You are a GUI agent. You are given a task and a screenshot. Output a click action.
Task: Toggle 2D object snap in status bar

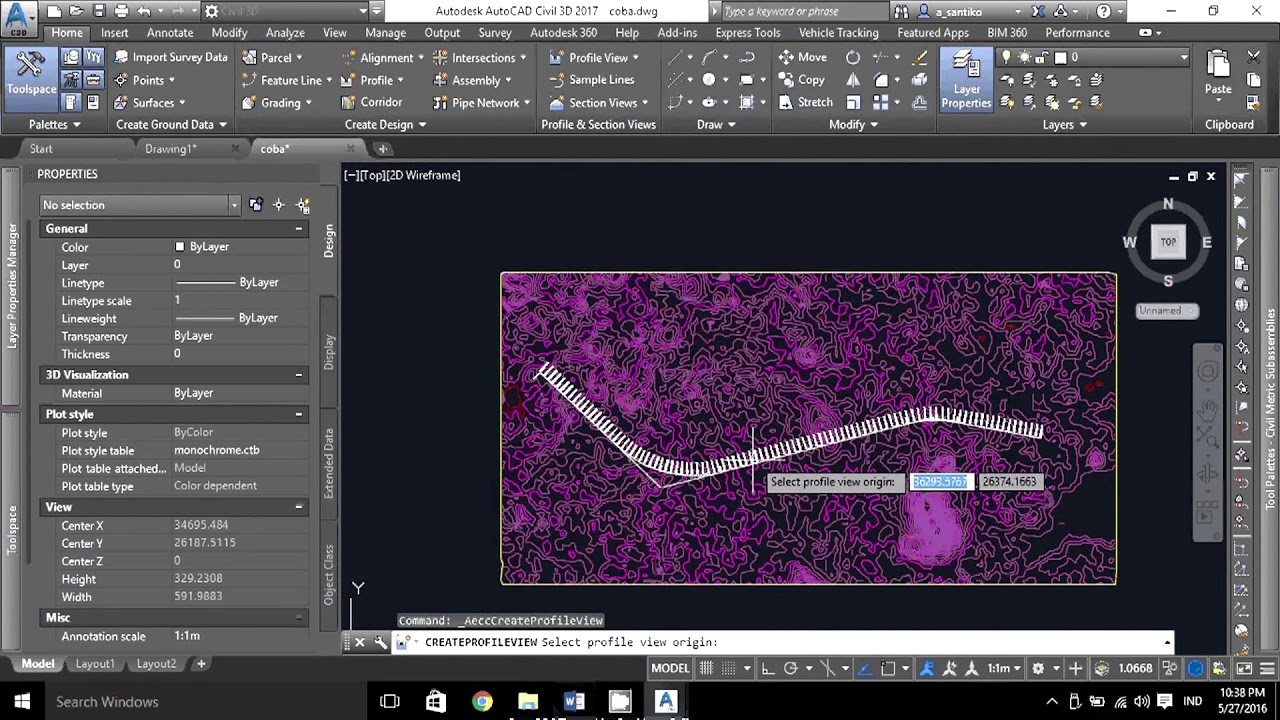pyautogui.click(x=888, y=668)
